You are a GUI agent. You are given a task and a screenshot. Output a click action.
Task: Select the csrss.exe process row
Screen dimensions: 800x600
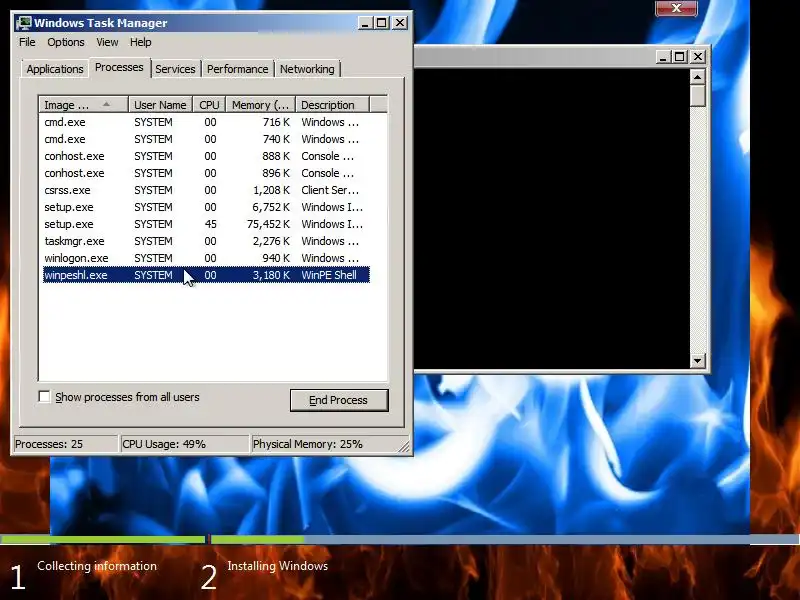click(206, 190)
